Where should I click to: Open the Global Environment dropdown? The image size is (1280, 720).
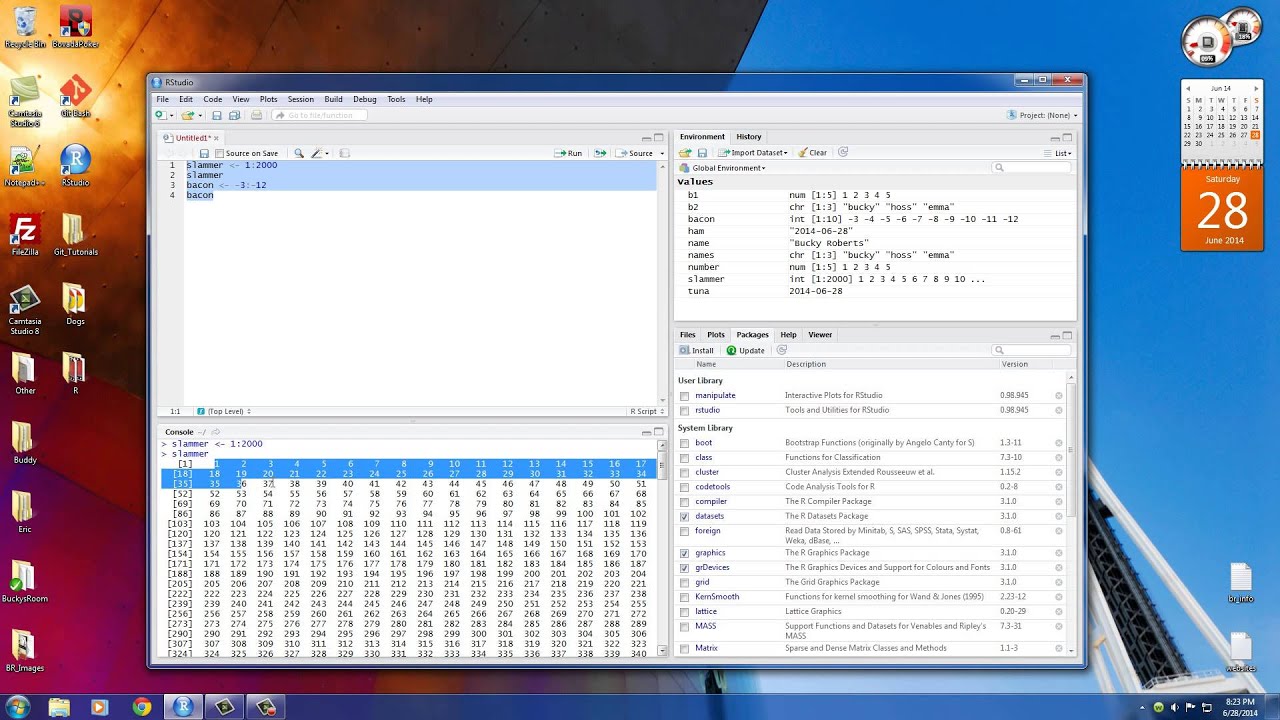pos(723,168)
